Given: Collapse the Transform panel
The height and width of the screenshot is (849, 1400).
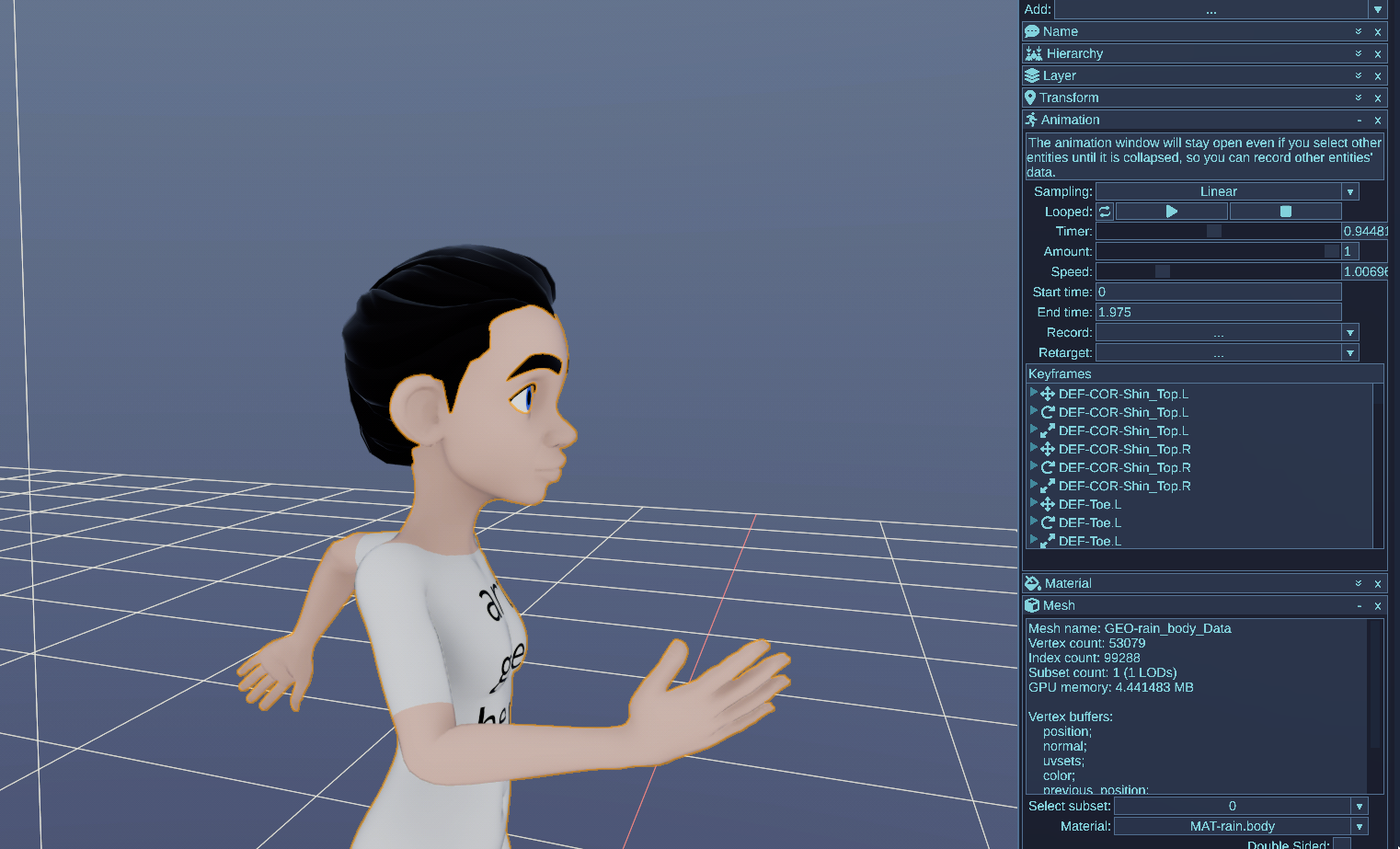Looking at the screenshot, I should [1358, 97].
